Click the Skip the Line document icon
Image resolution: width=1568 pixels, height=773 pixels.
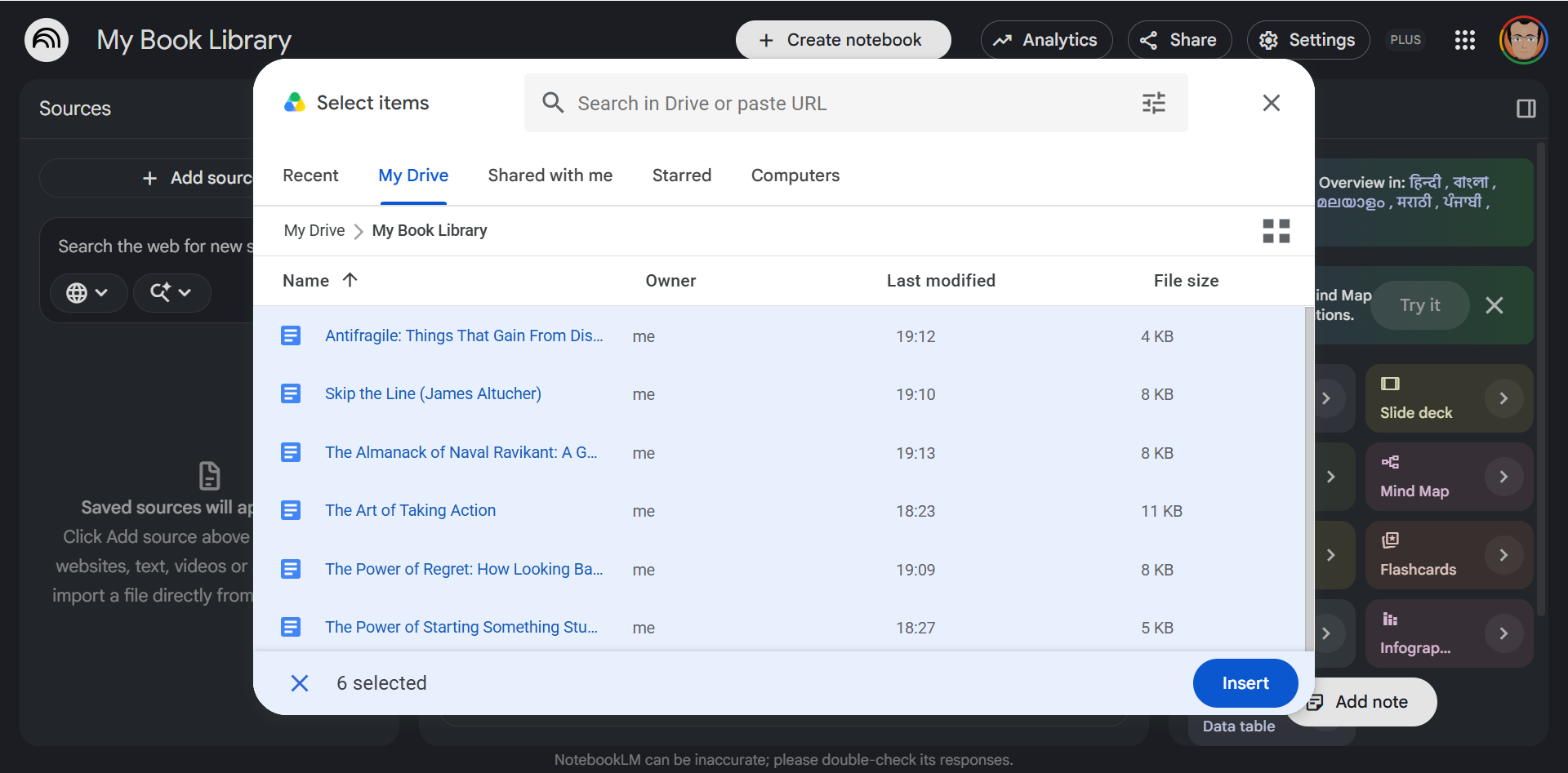291,394
